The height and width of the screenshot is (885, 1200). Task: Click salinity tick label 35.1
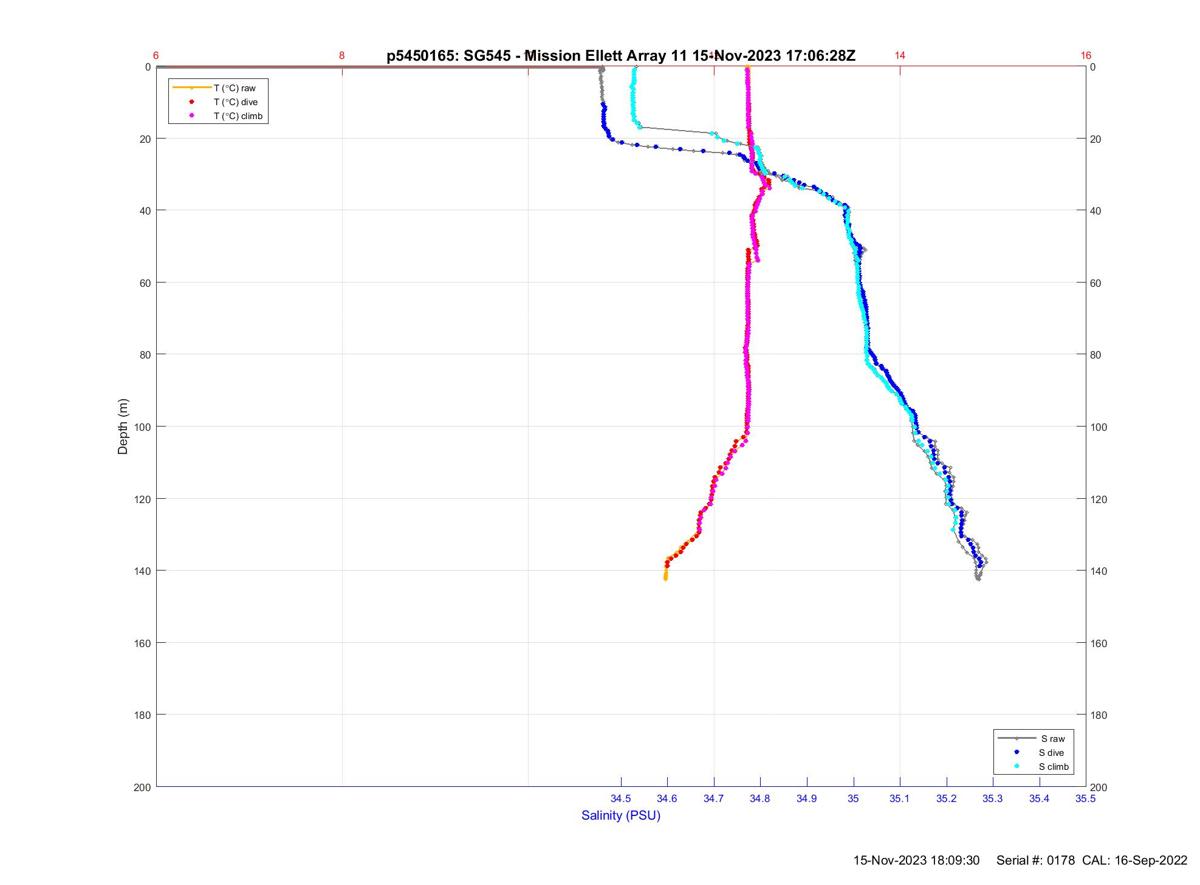900,798
